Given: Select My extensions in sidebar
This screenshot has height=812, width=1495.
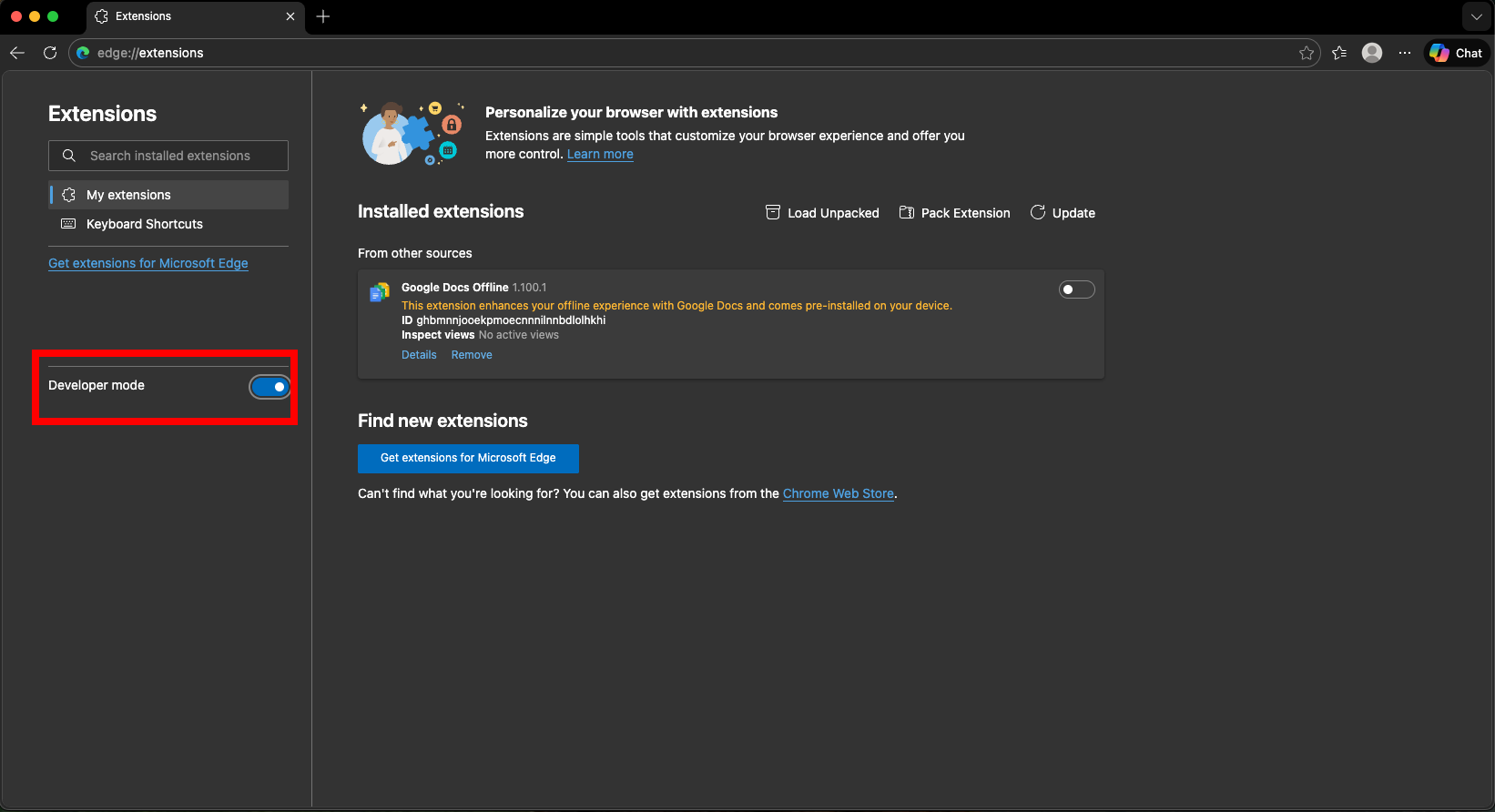Looking at the screenshot, I should coord(168,195).
